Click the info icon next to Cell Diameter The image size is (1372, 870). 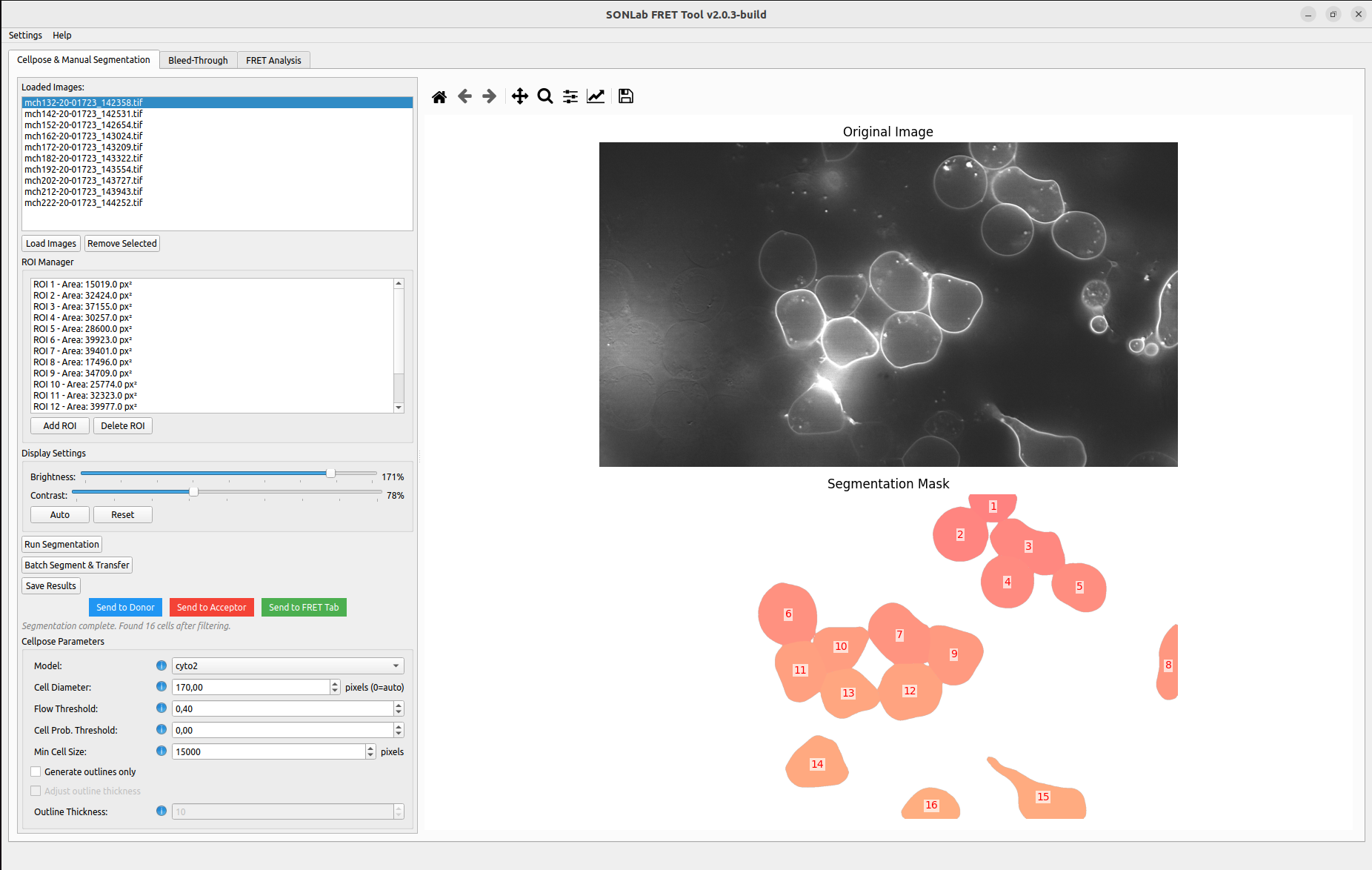(x=161, y=687)
